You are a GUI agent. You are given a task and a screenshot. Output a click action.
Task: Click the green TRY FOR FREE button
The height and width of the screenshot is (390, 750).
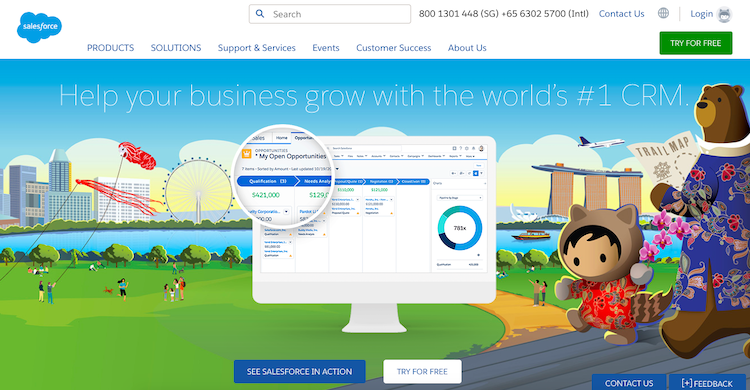tap(695, 43)
